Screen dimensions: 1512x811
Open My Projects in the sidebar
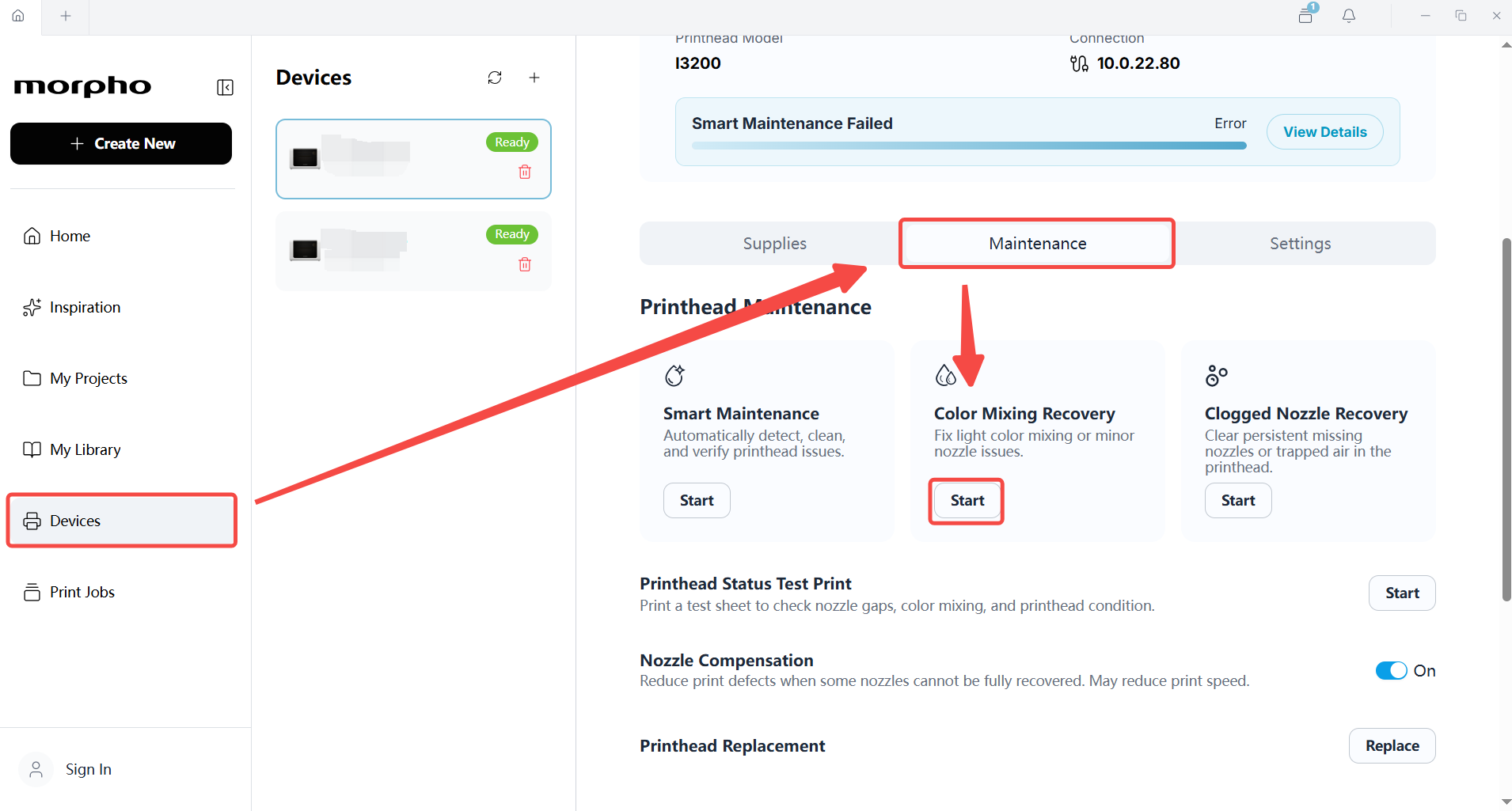pyautogui.click(x=122, y=378)
